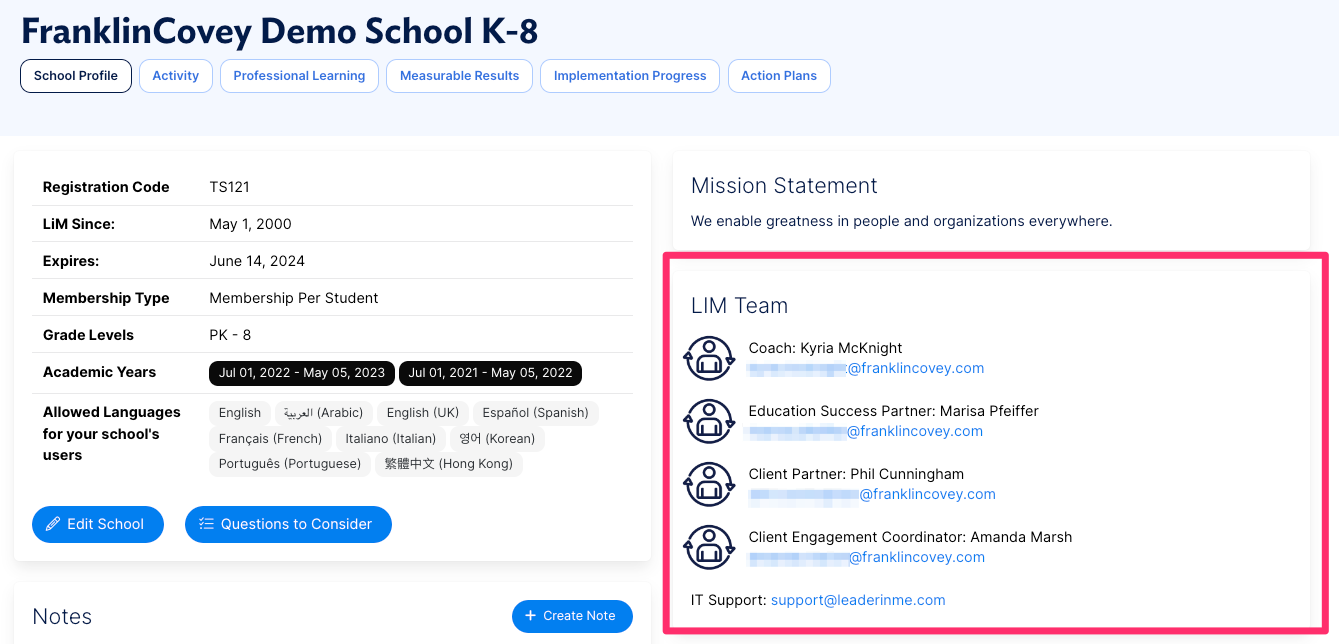This screenshot has width=1339, height=644.
Task: Open the Measurable Results tab
Action: point(459,76)
